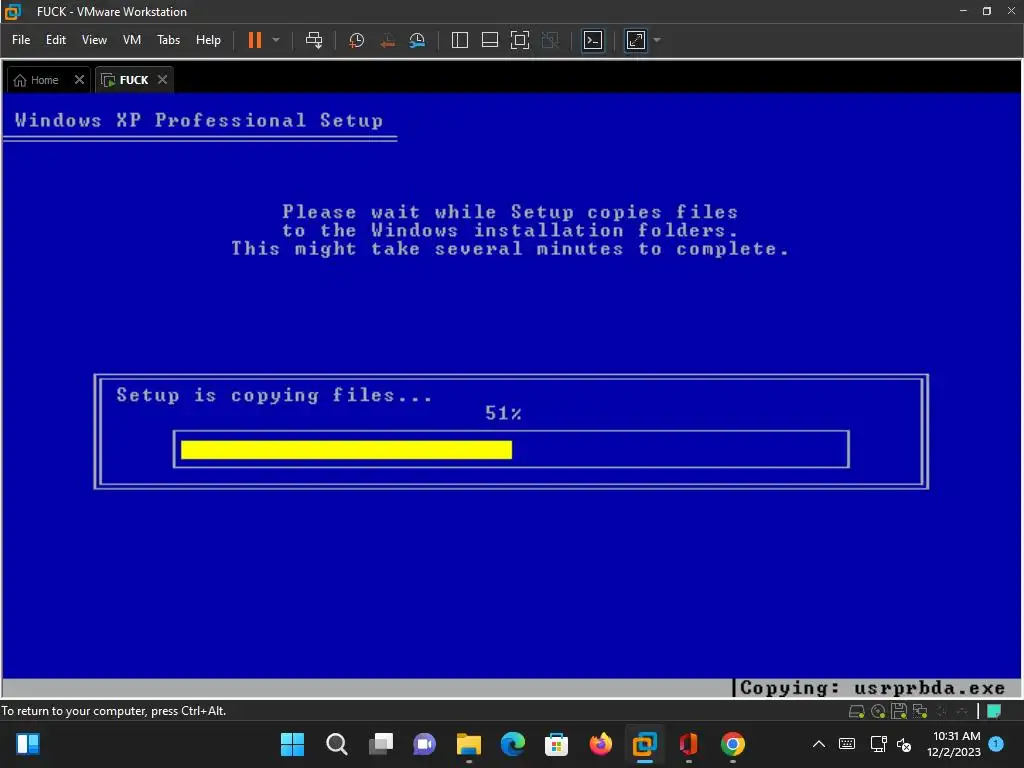
Task: Open the File menu
Action: 21,40
